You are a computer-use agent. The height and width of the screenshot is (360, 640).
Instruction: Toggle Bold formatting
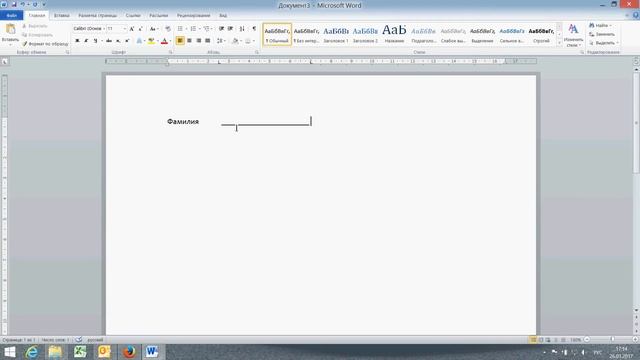pyautogui.click(x=77, y=41)
